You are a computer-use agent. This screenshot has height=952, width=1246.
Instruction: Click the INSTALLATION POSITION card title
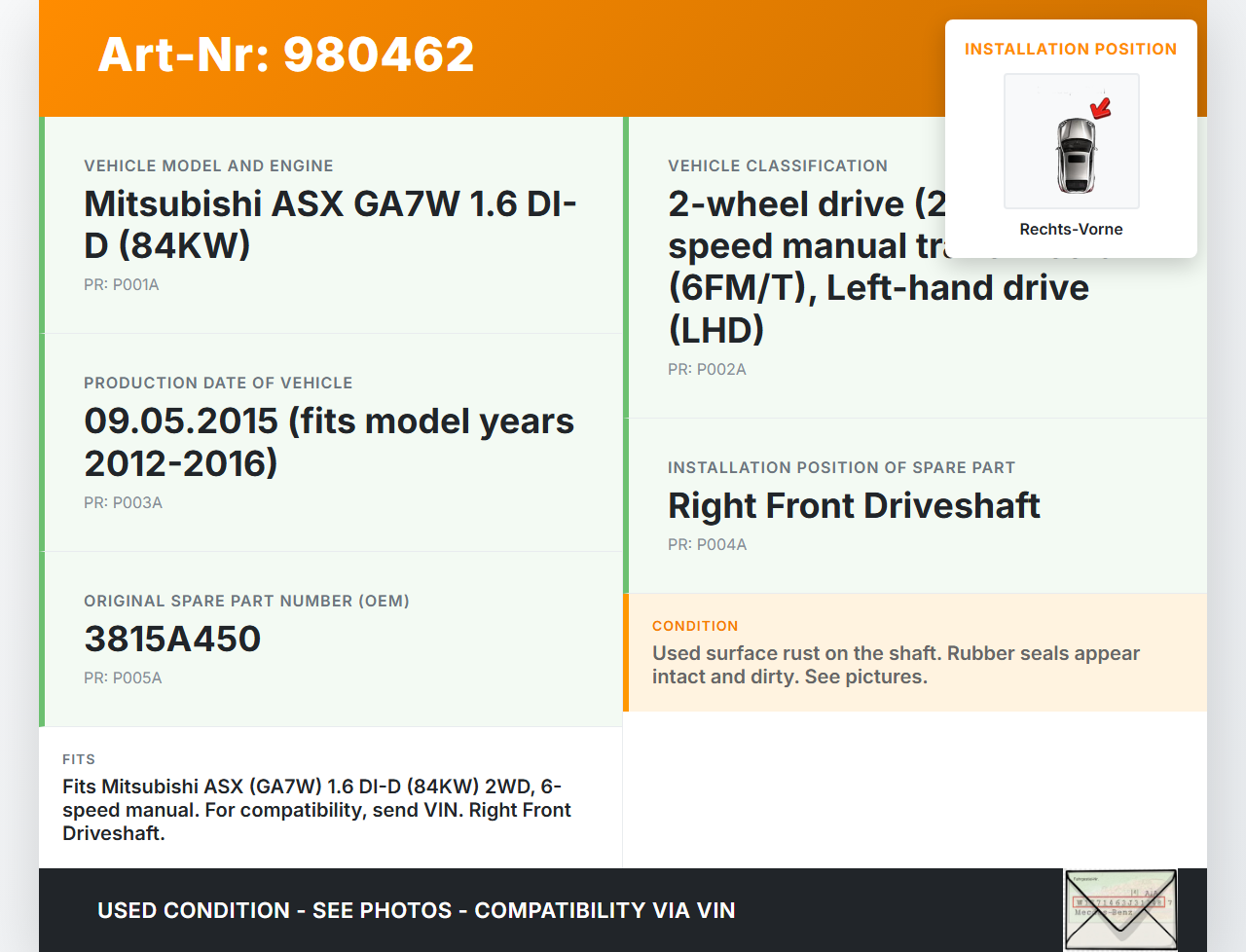(1070, 50)
